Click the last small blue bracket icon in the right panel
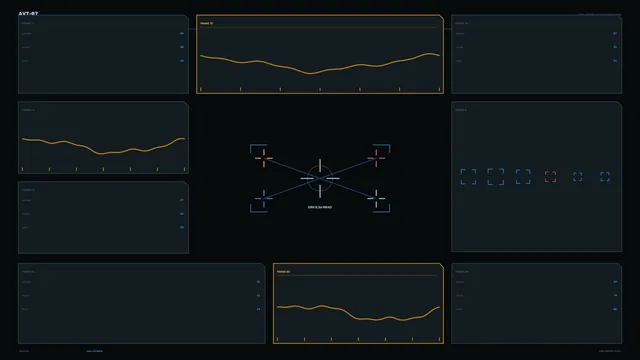The height and width of the screenshot is (360, 640). [605, 177]
